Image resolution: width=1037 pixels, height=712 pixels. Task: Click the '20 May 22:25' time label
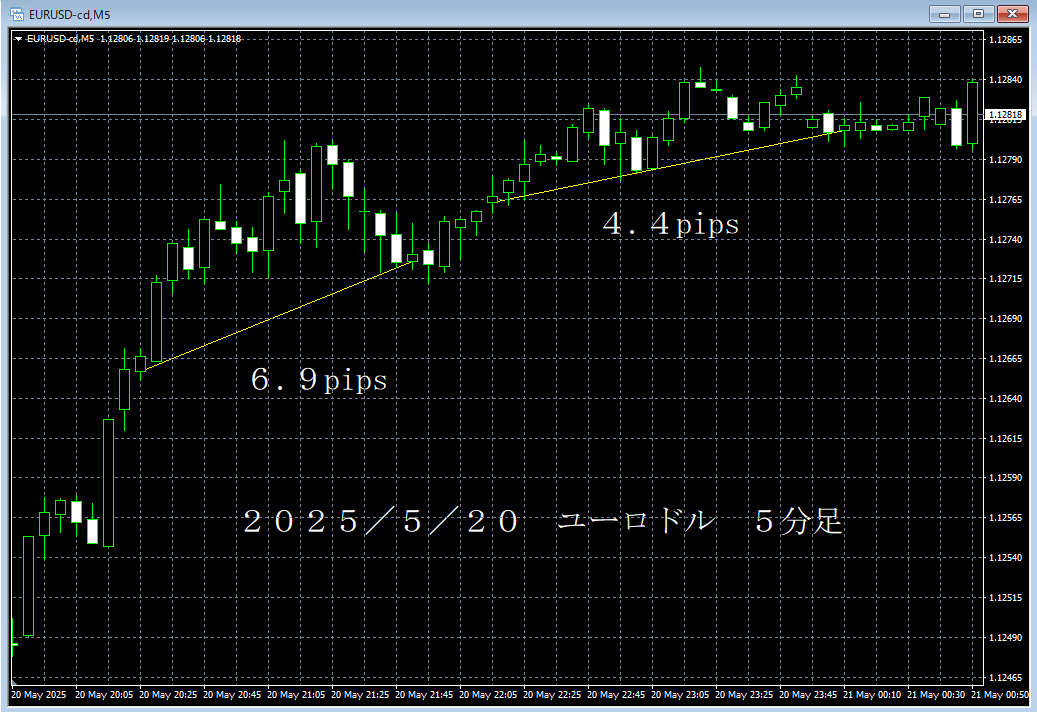click(x=552, y=695)
